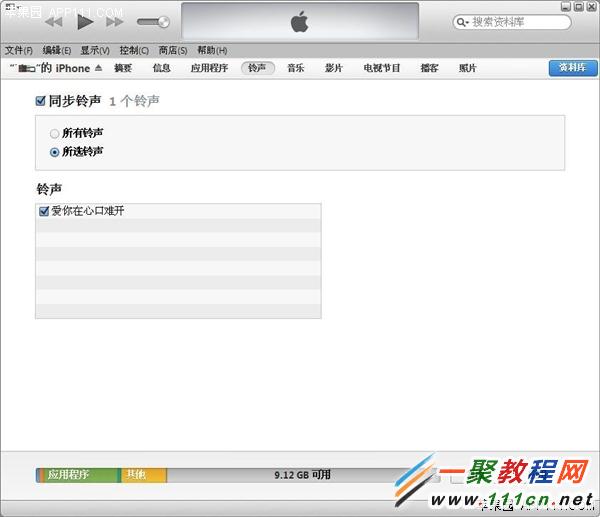Click the yellow 其他 storage segment
The width and height of the screenshot is (600, 517).
pos(144,475)
